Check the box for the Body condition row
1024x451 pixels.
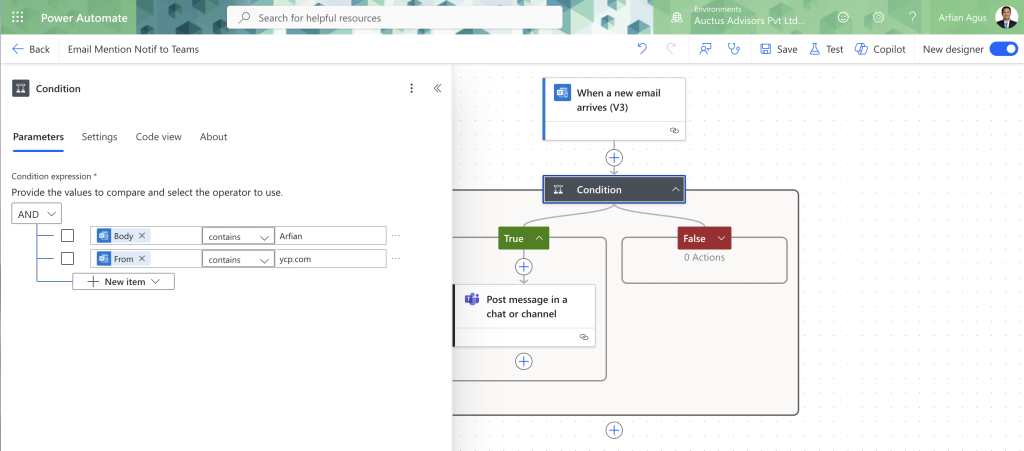[x=67, y=236]
